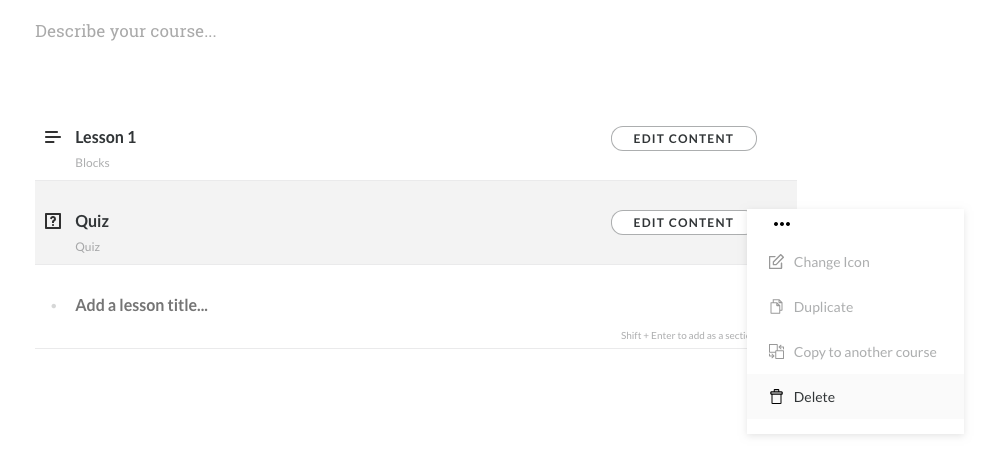Click the bullet dot before Add a lesson title
Screen dimensions: 985x460
(53, 306)
